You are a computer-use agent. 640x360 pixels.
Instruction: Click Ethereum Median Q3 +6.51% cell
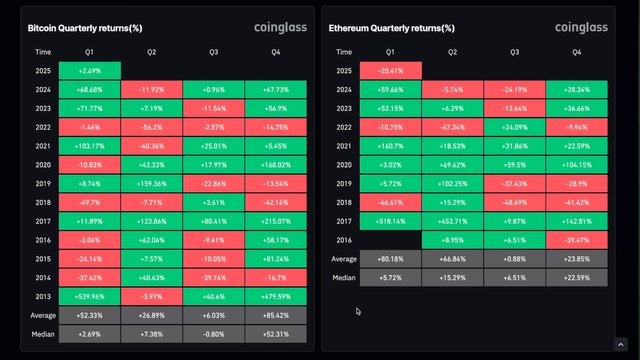coord(515,278)
